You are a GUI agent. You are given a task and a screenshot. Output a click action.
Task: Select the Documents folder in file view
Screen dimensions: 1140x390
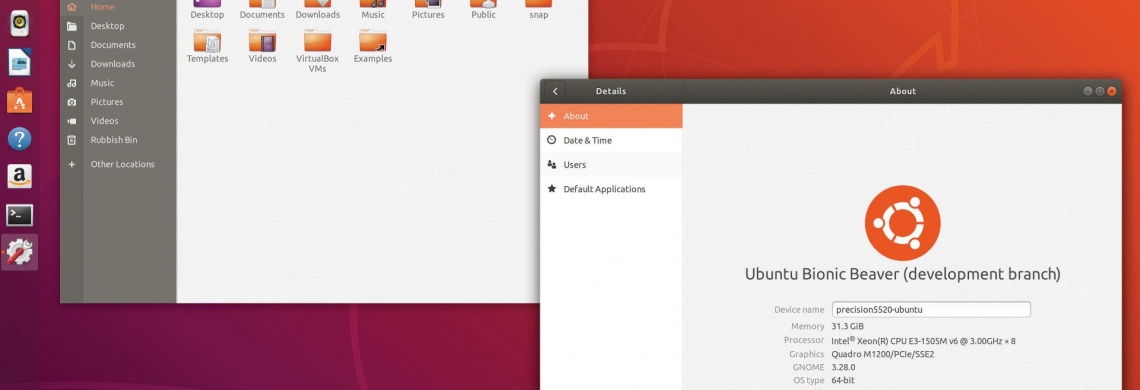pos(262,9)
